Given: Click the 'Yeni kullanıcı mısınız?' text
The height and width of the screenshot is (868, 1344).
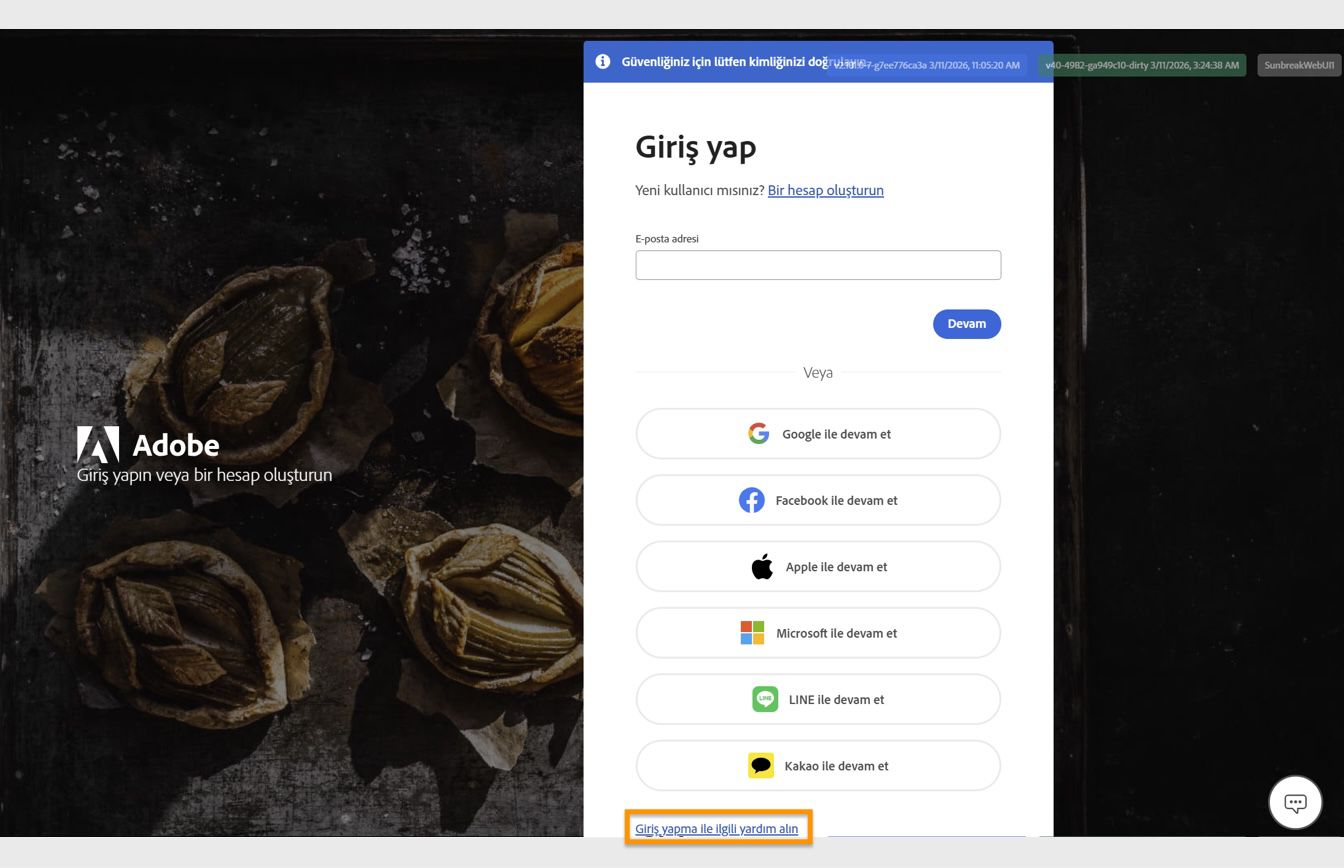Looking at the screenshot, I should (x=700, y=190).
